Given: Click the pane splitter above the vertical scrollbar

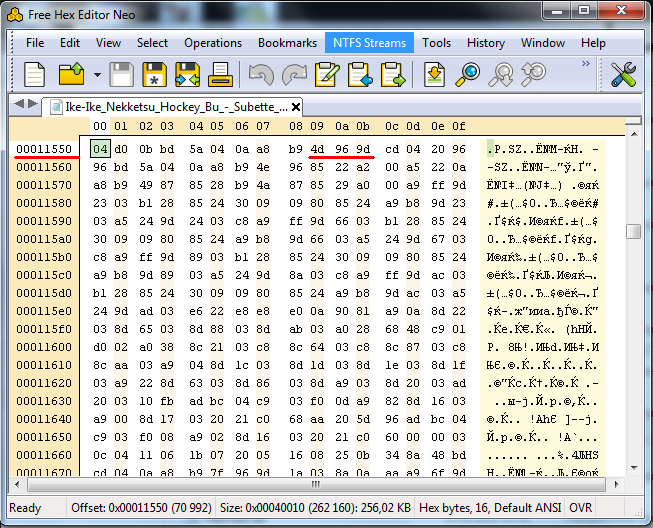Looking at the screenshot, I should [x=634, y=121].
